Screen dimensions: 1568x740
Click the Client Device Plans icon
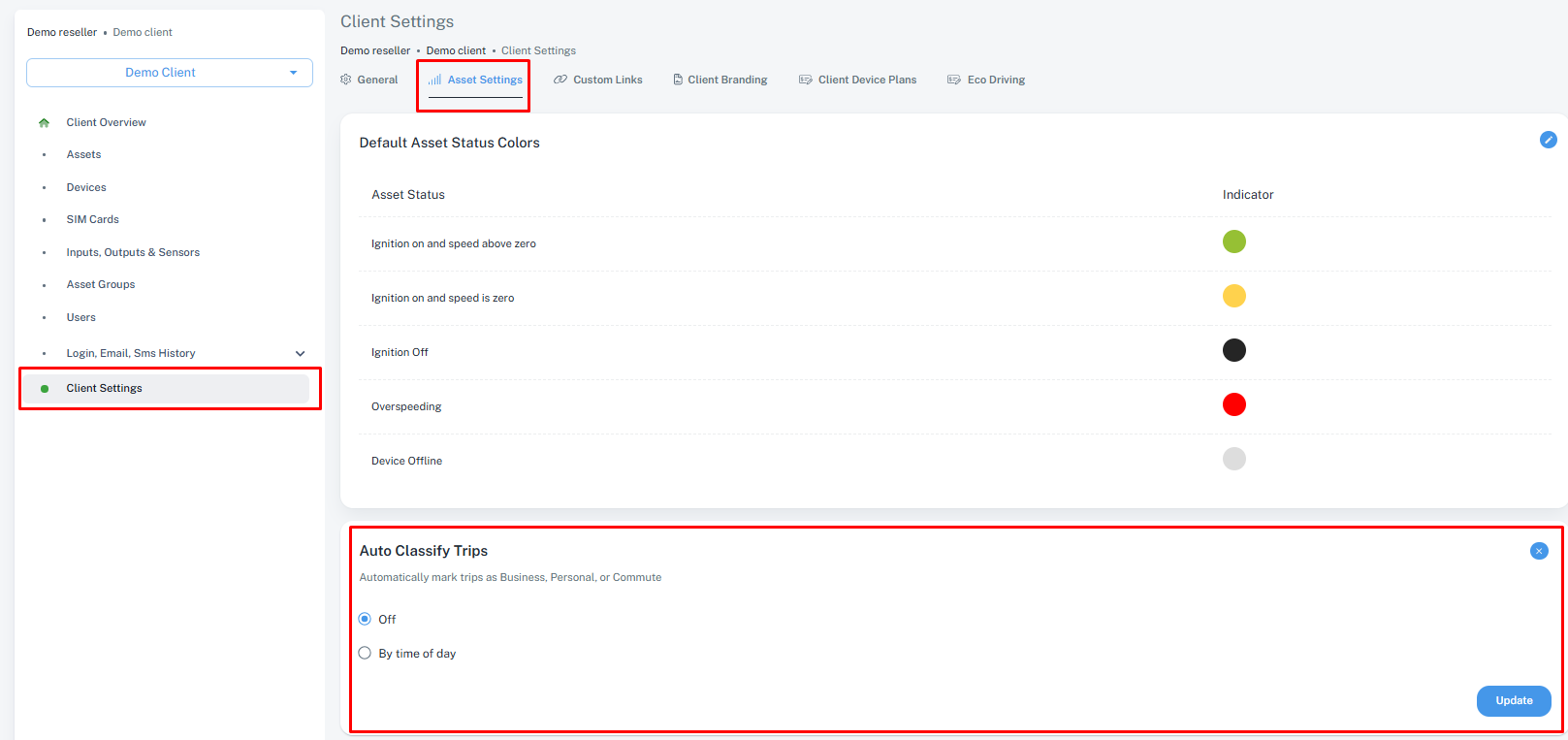(x=805, y=80)
